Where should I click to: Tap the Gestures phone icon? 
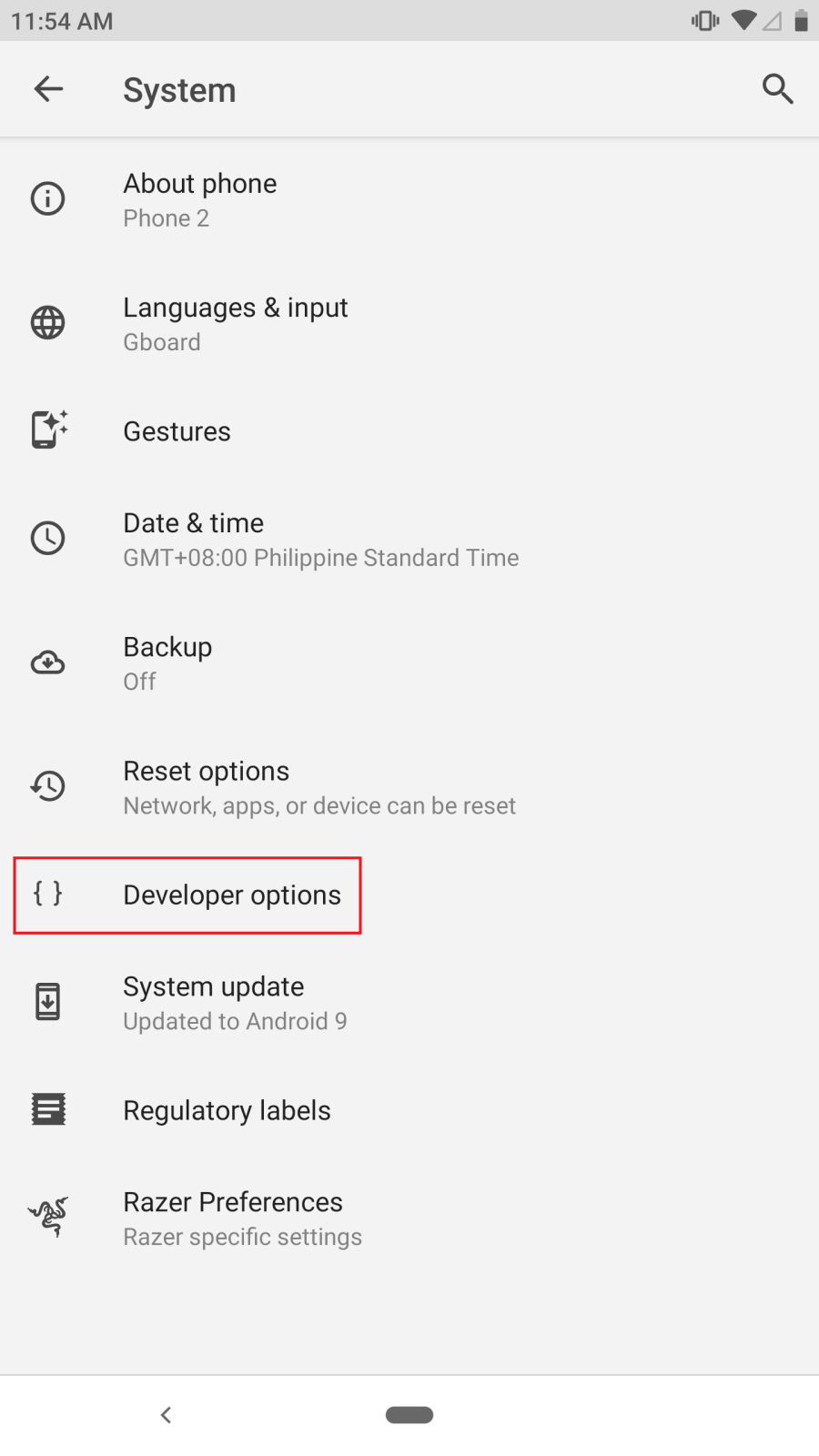coord(47,430)
